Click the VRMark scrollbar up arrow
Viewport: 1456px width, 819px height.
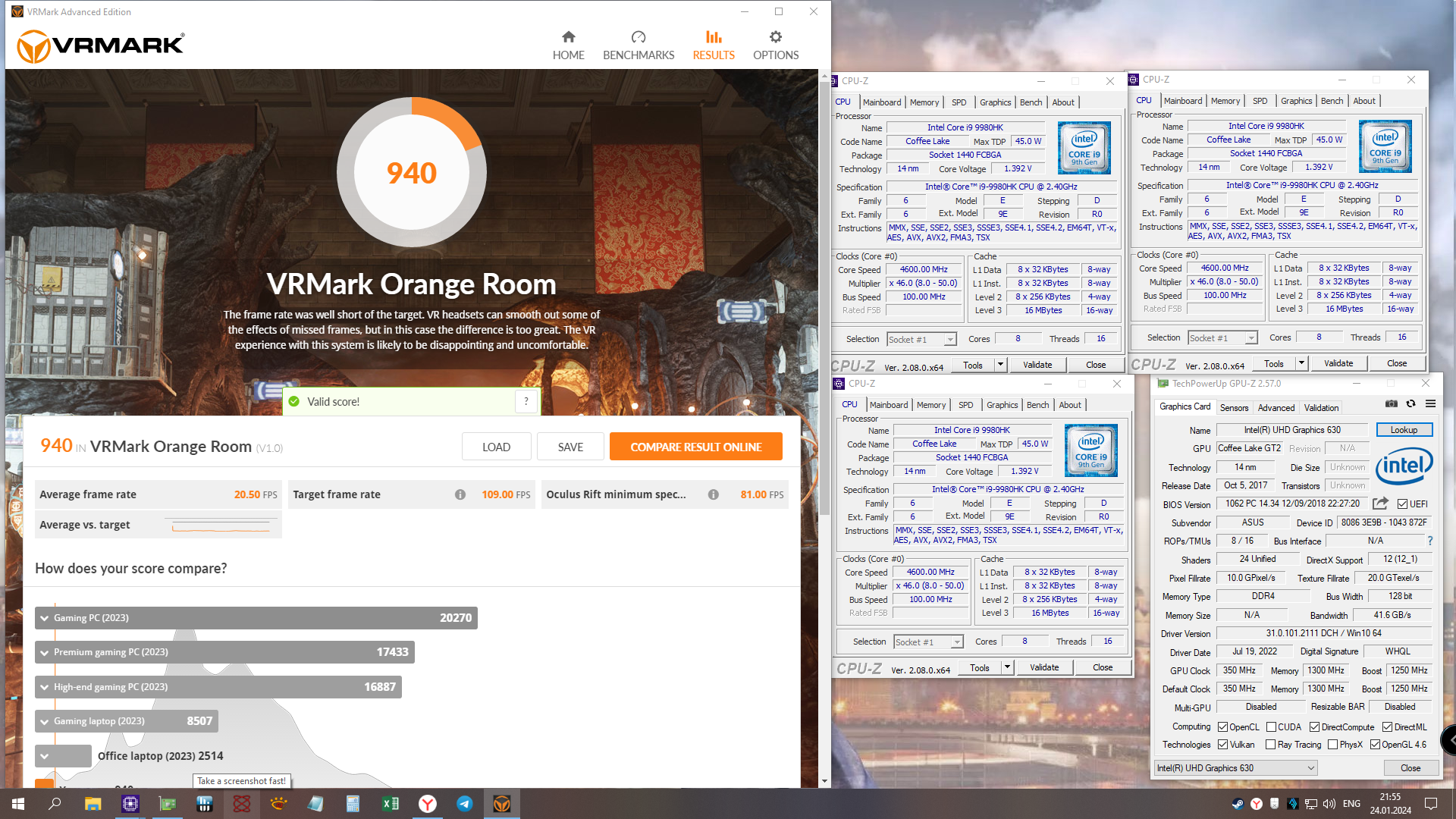824,77
